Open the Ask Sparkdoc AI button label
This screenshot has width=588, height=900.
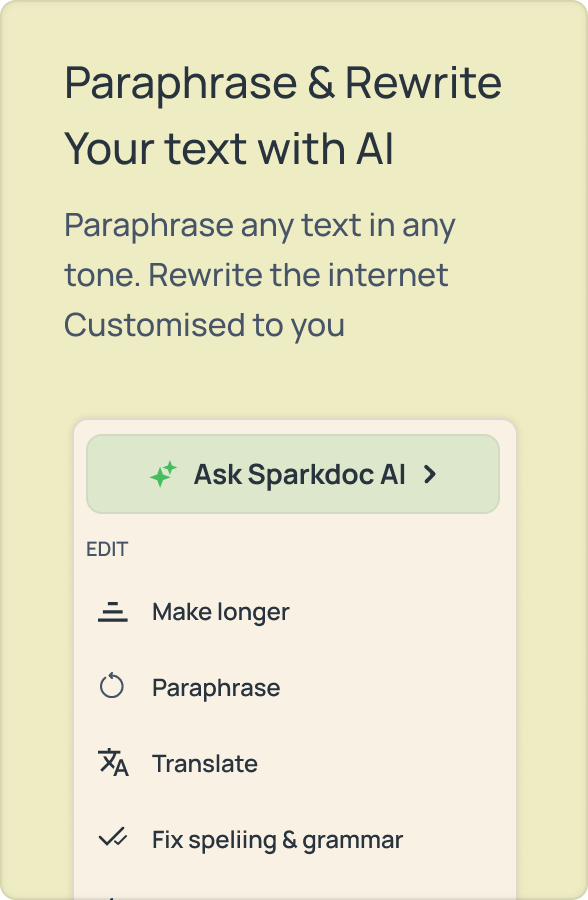pyautogui.click(x=300, y=475)
